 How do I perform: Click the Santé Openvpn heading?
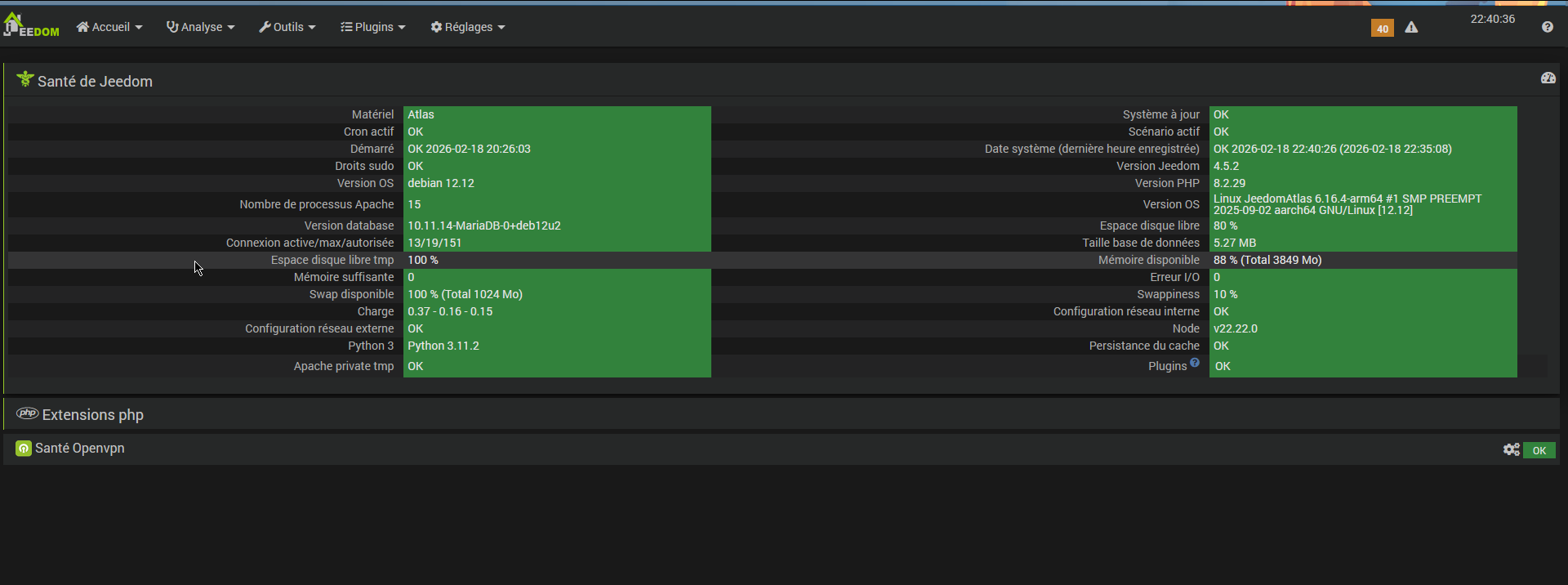[x=80, y=448]
